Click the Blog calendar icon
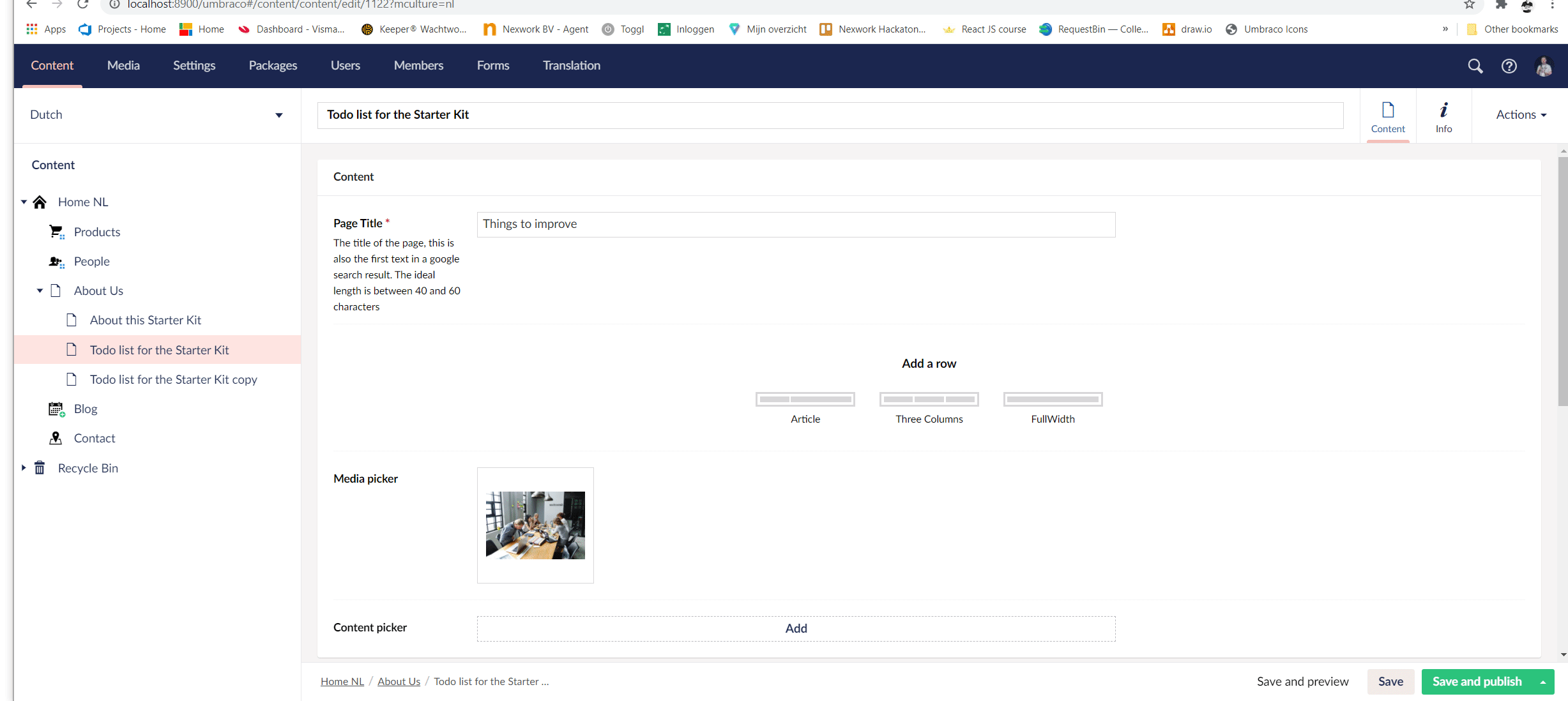1568x701 pixels. pos(56,409)
